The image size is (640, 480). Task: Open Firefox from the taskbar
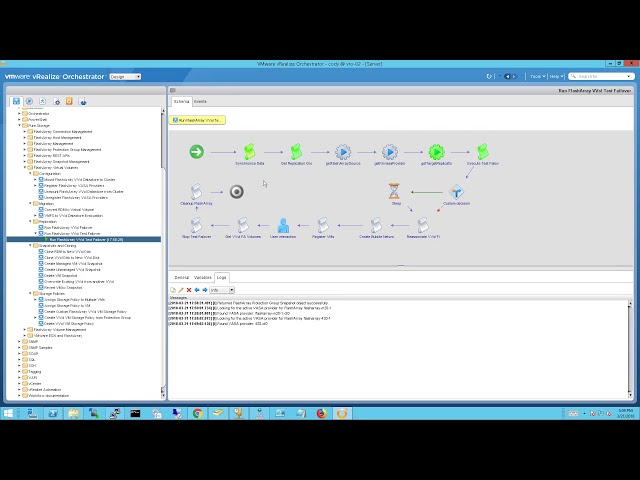[x=322, y=413]
